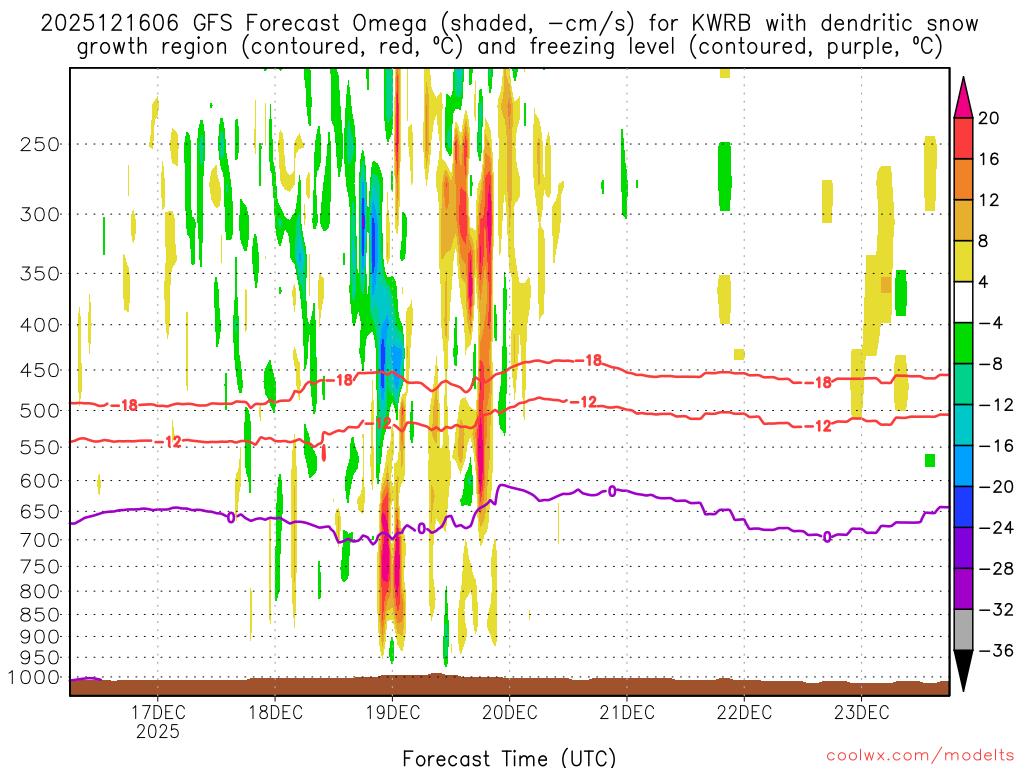
Task: Click the purple 0 label between 22DEC and 23DEC
Action: [827, 537]
